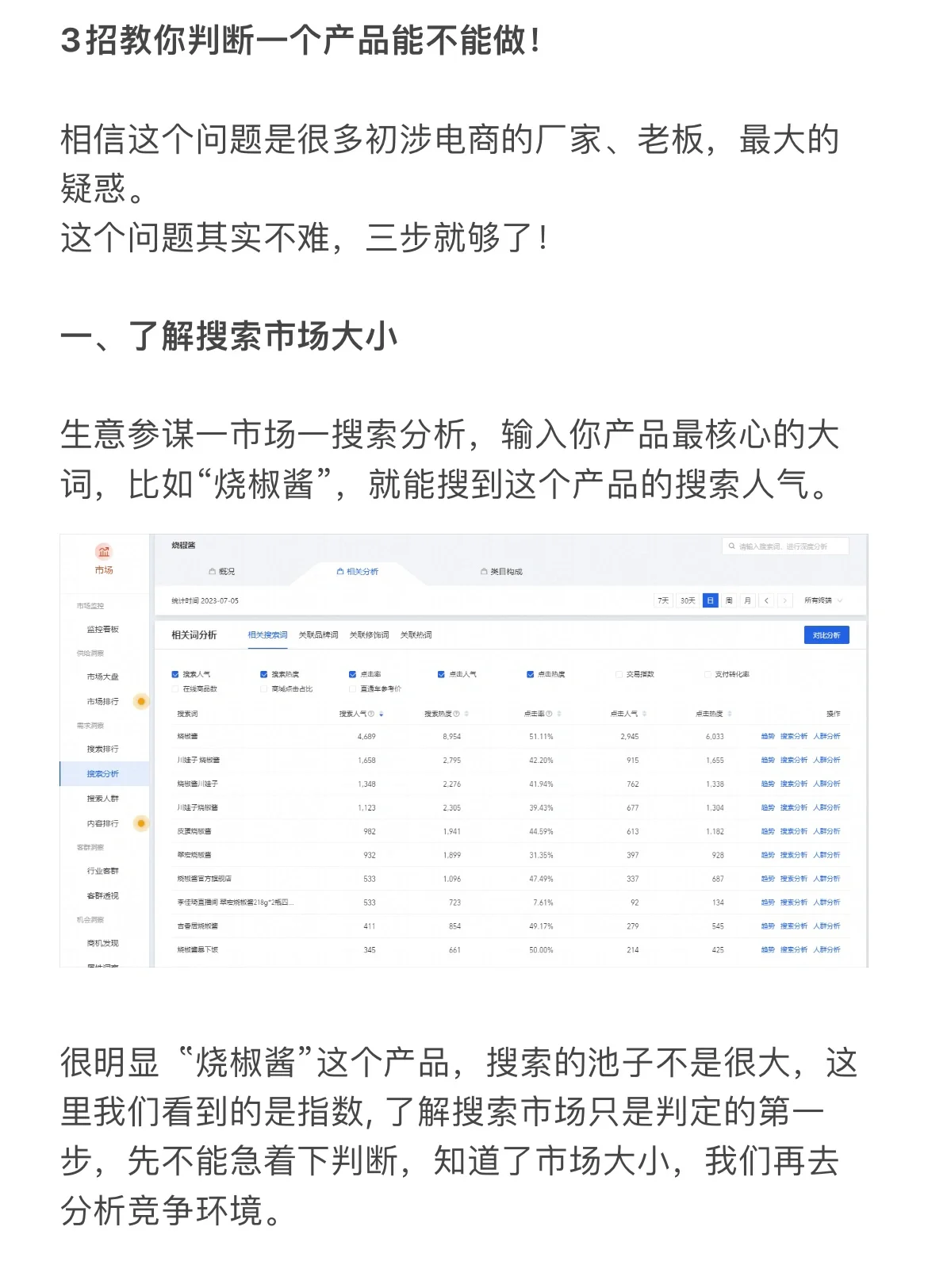Screen dimensions: 928x1288
Task: Open 监控看板 in the sidebar
Action: 103,629
